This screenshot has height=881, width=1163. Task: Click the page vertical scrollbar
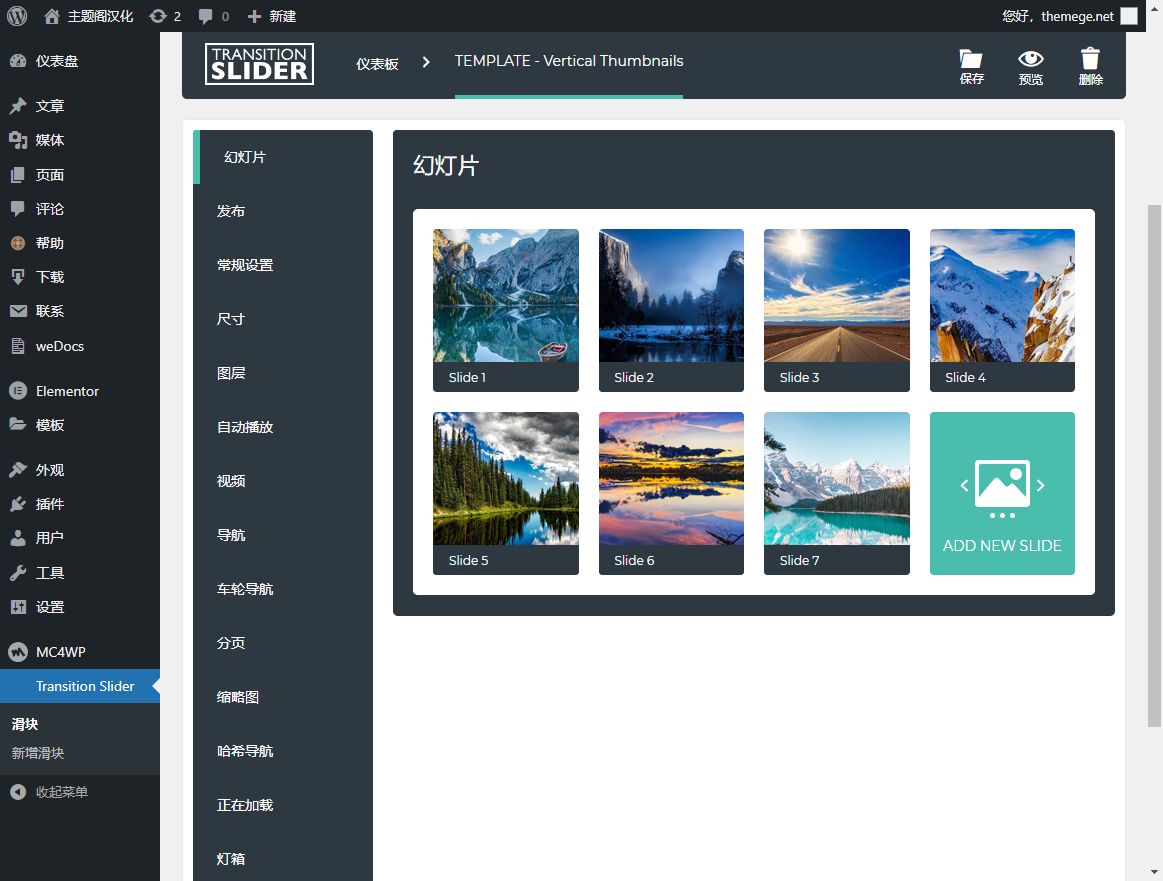click(1154, 466)
